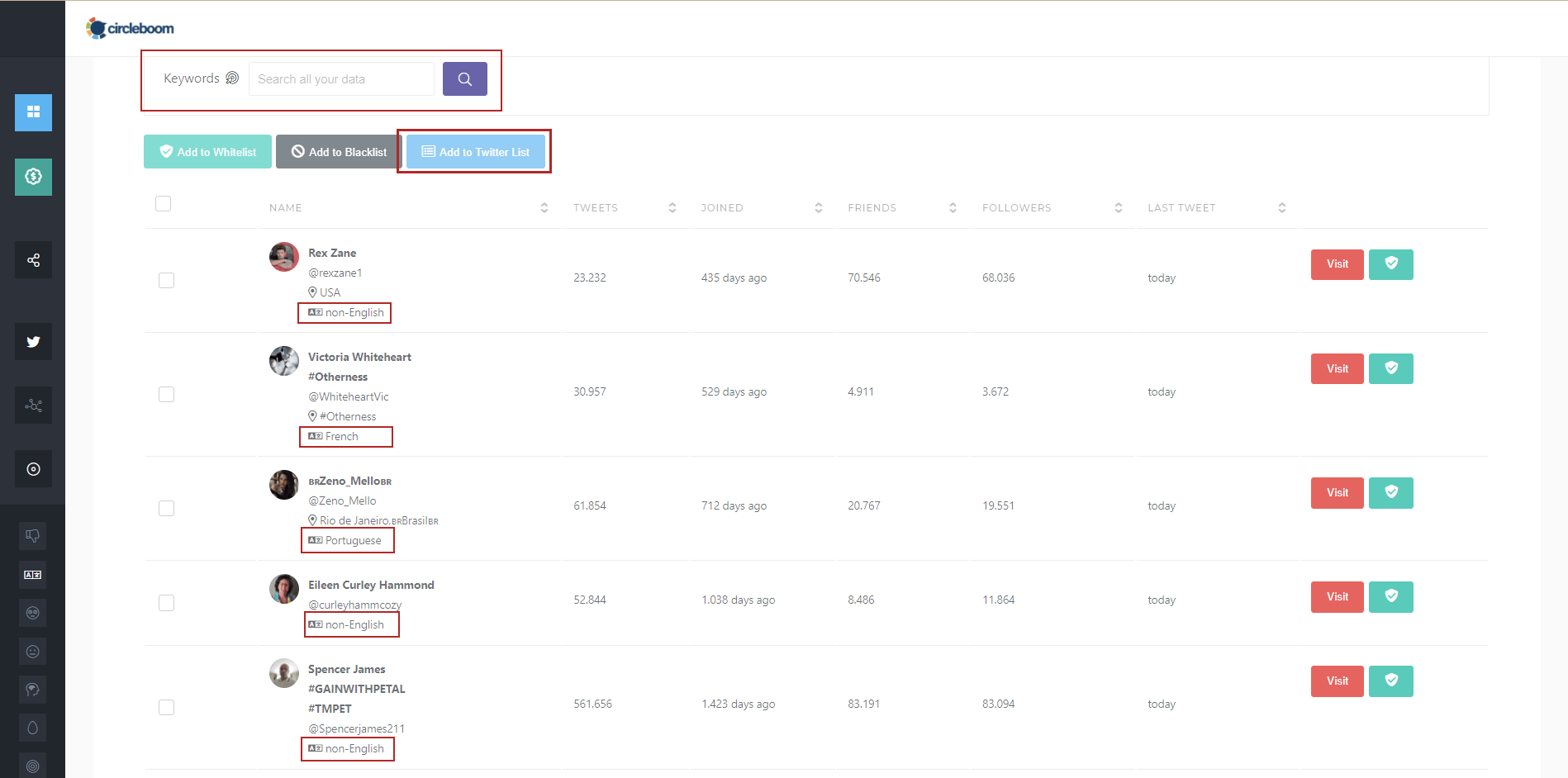The height and width of the screenshot is (778, 1568).
Task: Click Add to Twitter List button
Action: tap(476, 152)
